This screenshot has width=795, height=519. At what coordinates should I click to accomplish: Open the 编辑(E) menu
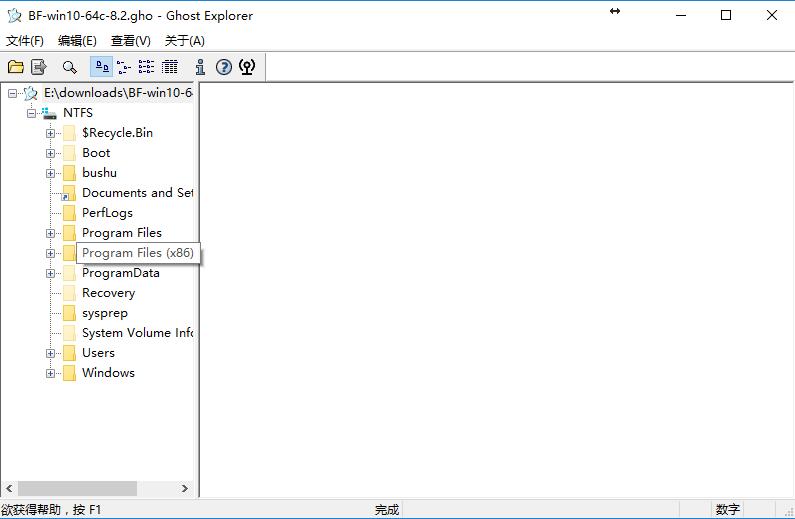tap(77, 41)
